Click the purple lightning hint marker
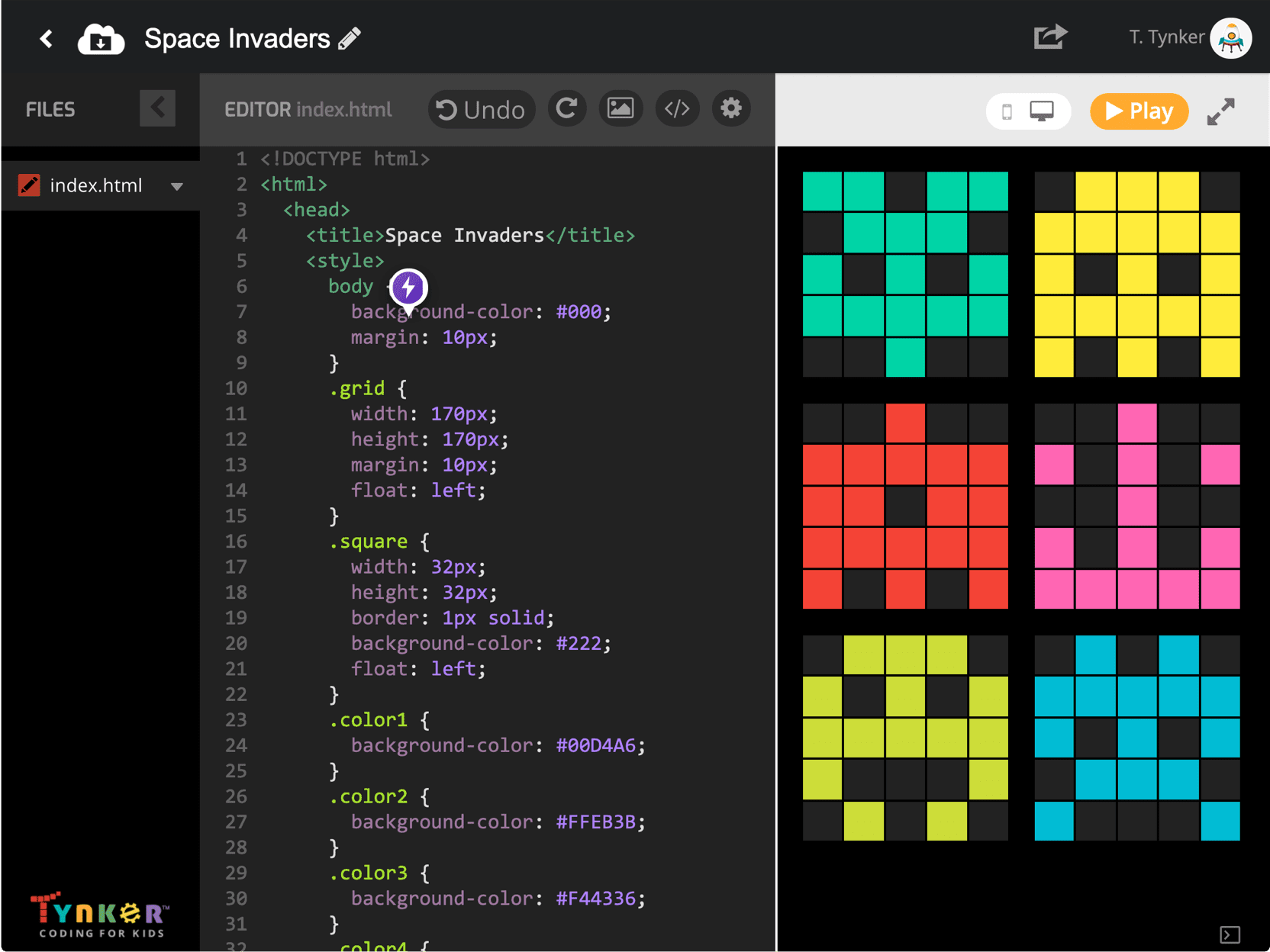Viewport: 1270px width, 952px height. click(408, 290)
